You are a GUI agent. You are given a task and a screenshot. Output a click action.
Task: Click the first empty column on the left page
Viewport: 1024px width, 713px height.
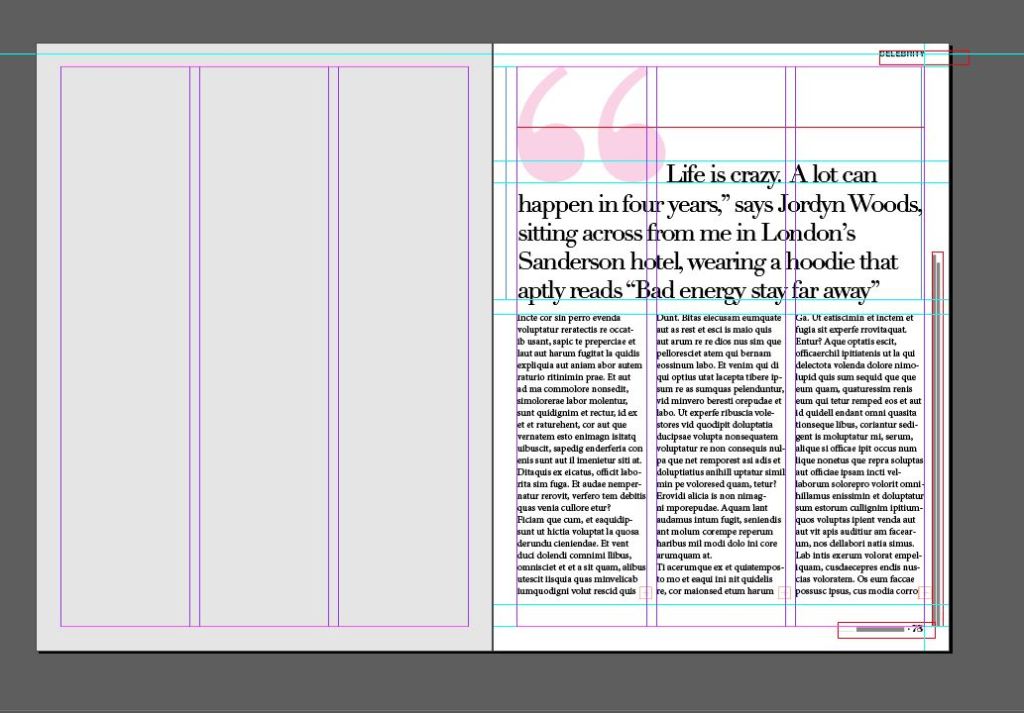(125, 346)
